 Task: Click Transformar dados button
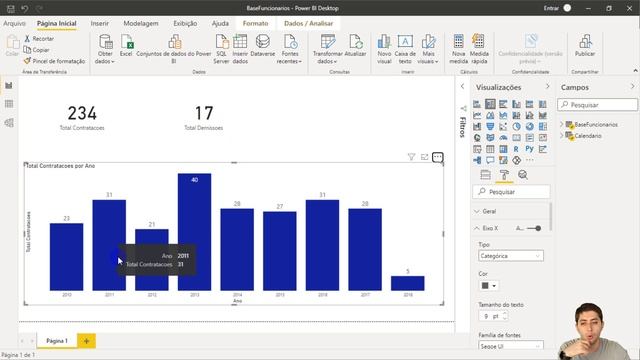coord(328,49)
